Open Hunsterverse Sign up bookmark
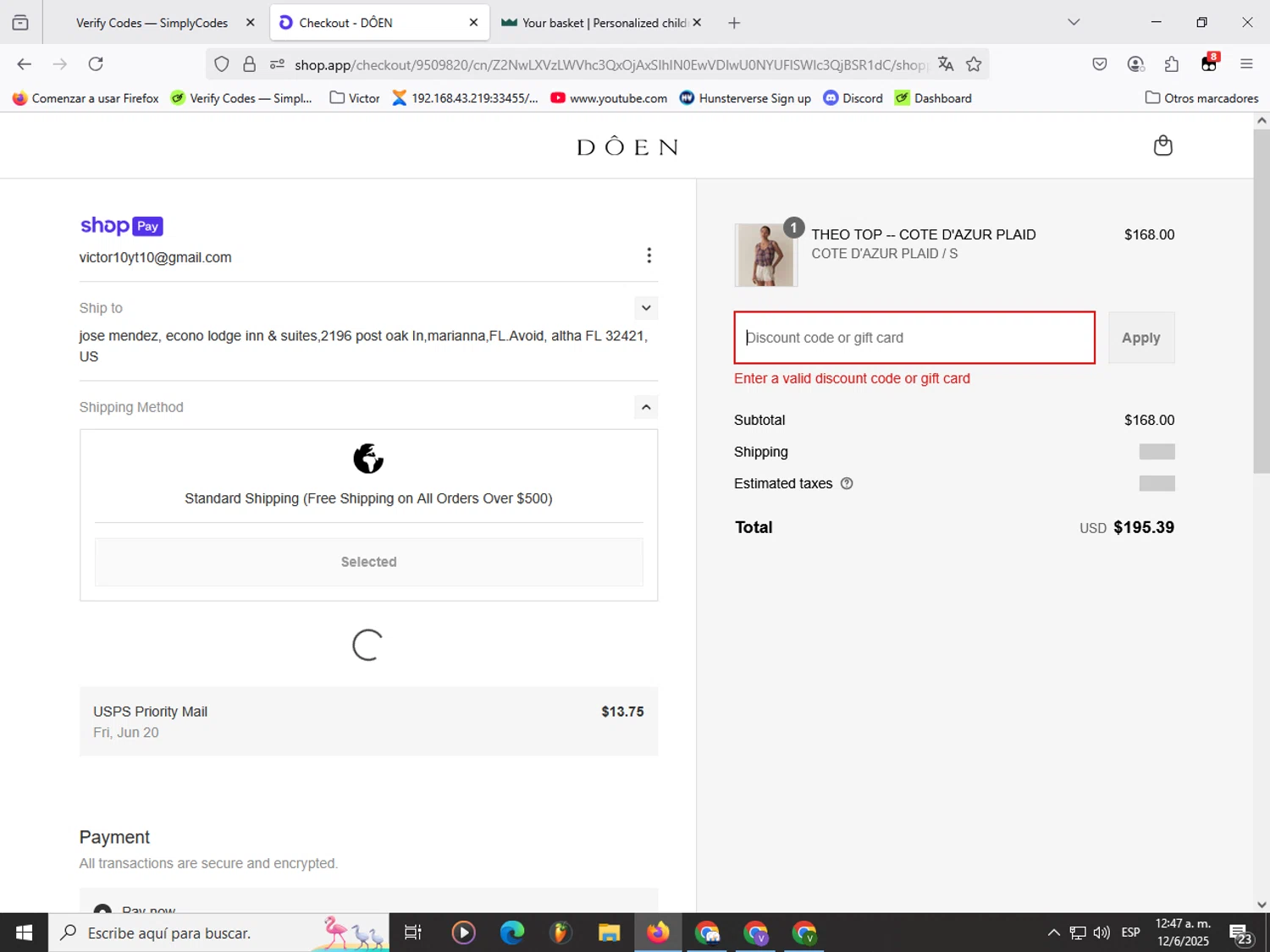 click(745, 98)
